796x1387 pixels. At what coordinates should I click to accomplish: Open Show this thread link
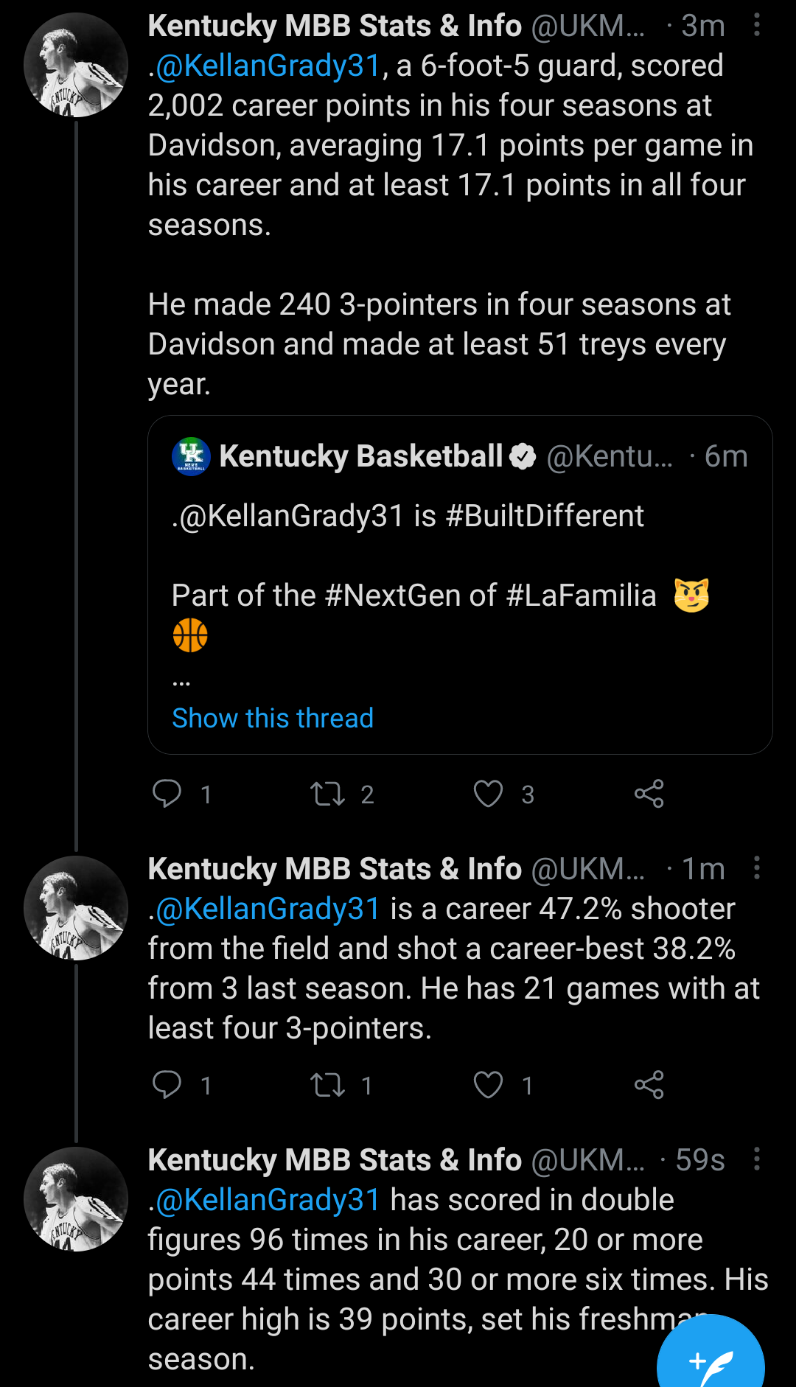(272, 718)
